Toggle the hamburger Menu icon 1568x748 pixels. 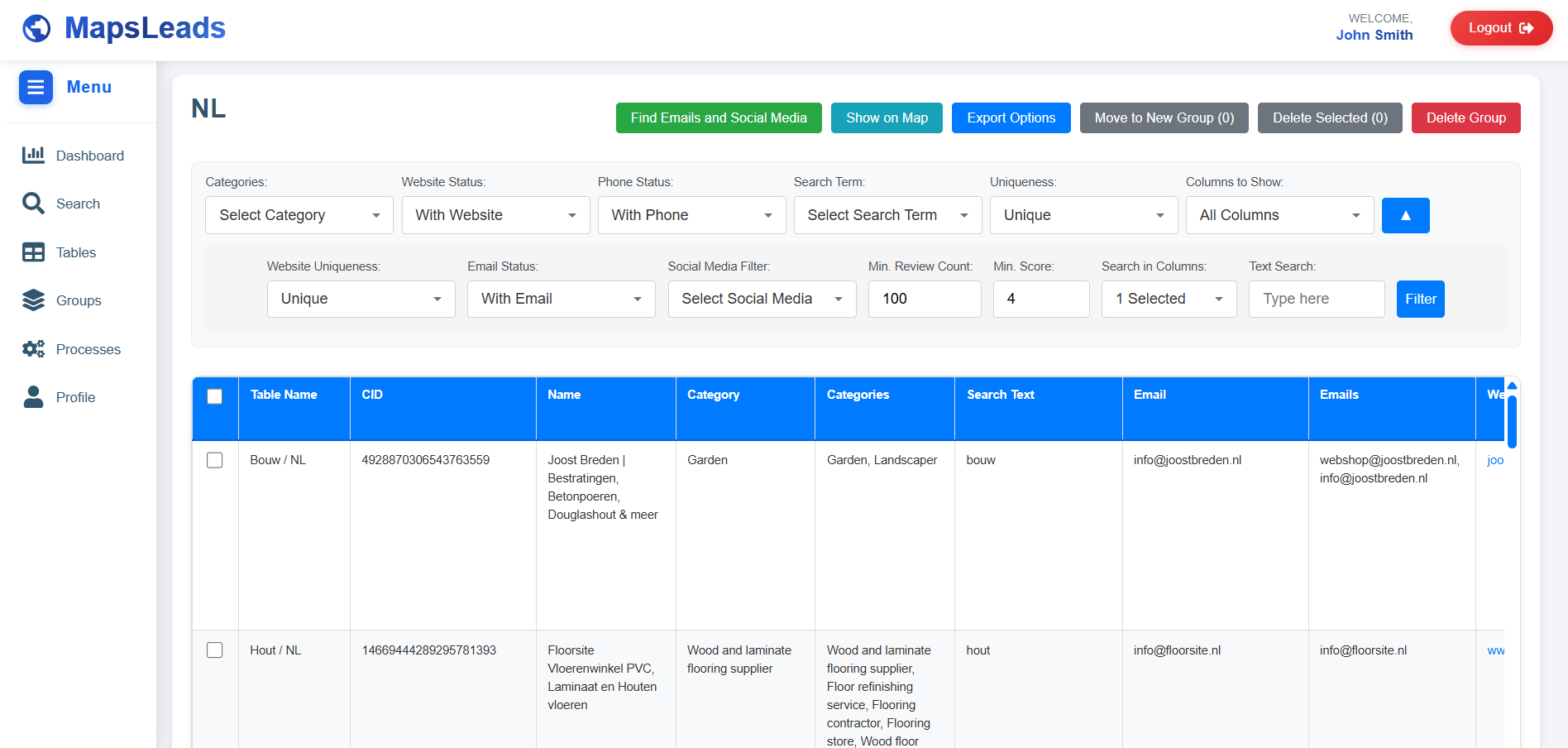click(36, 87)
